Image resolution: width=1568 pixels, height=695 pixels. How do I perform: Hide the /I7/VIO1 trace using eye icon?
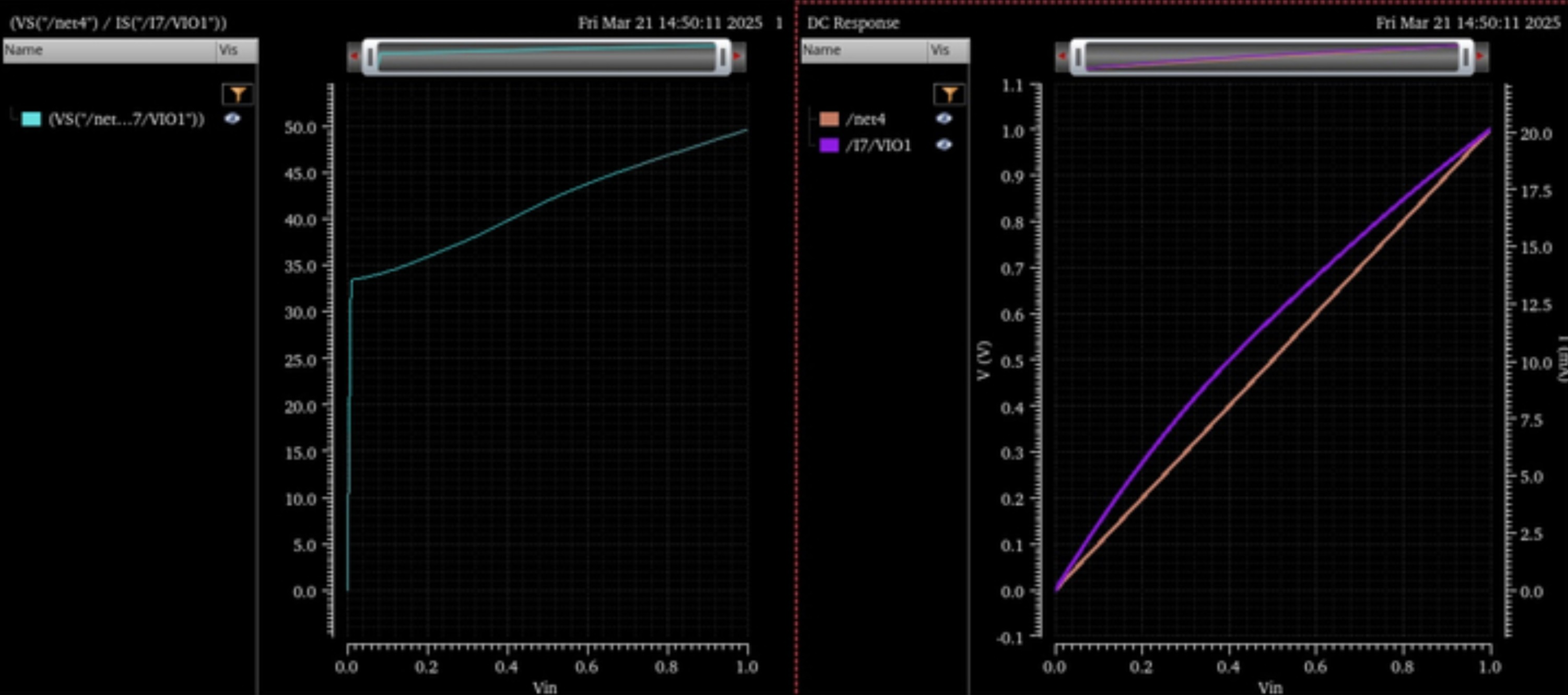944,145
